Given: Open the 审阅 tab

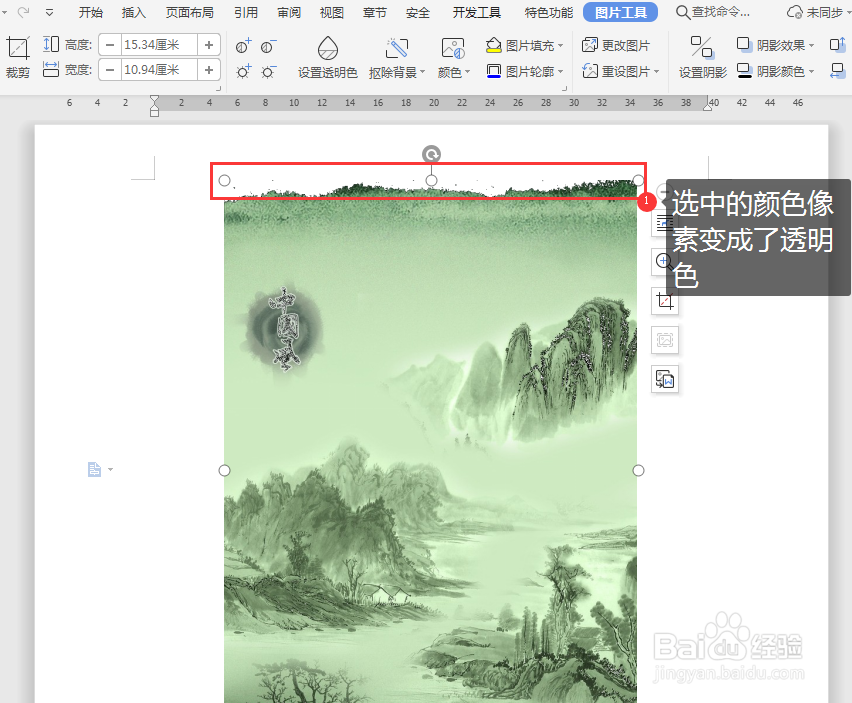Looking at the screenshot, I should tap(289, 12).
